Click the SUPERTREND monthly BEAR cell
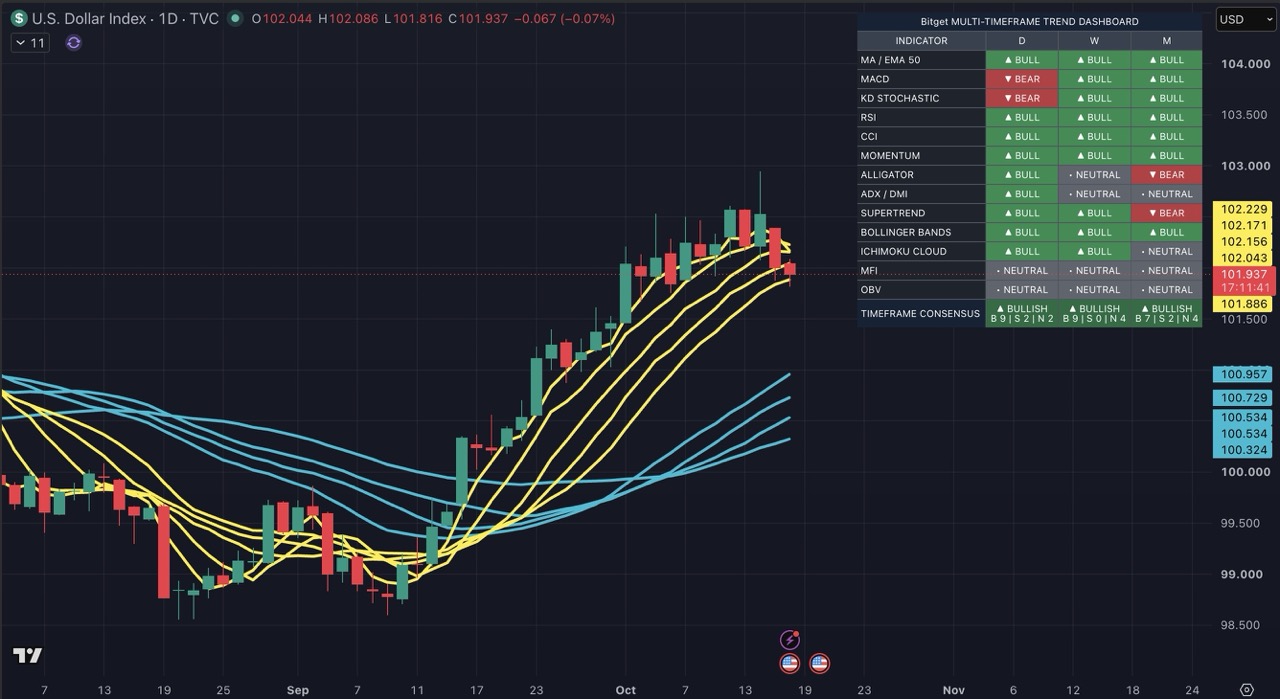Screen dimensions: 1280x699 (1166, 213)
